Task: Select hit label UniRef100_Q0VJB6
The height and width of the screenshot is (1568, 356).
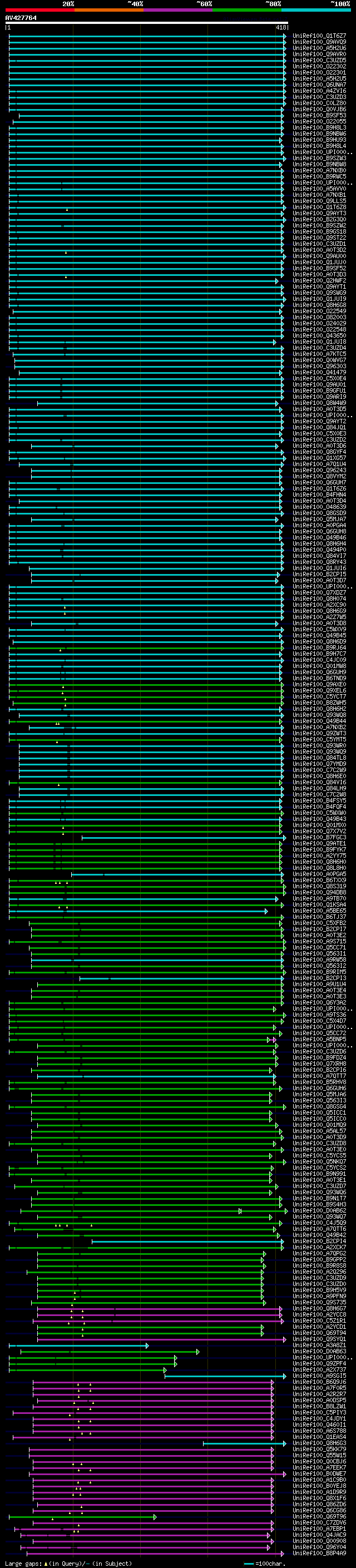Action: pos(319,110)
